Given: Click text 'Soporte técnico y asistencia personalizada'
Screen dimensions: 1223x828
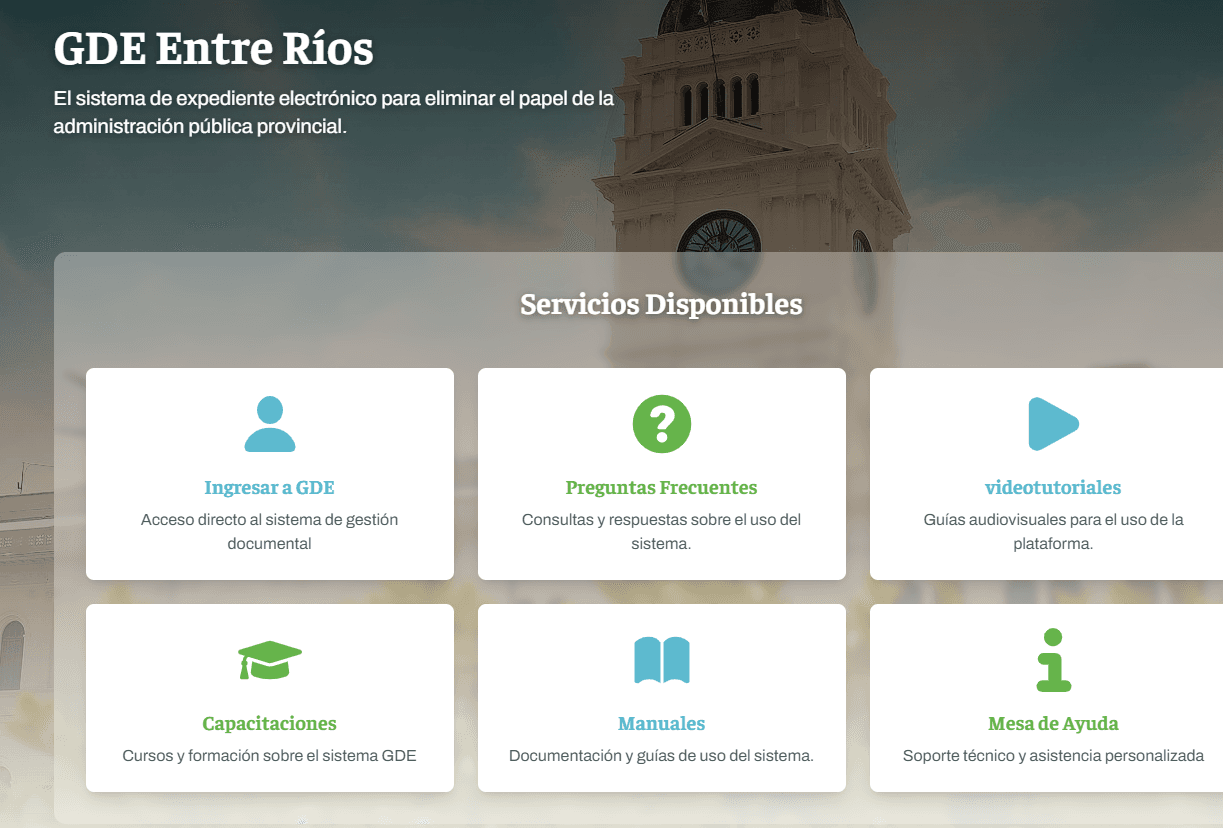Looking at the screenshot, I should 1054,756.
